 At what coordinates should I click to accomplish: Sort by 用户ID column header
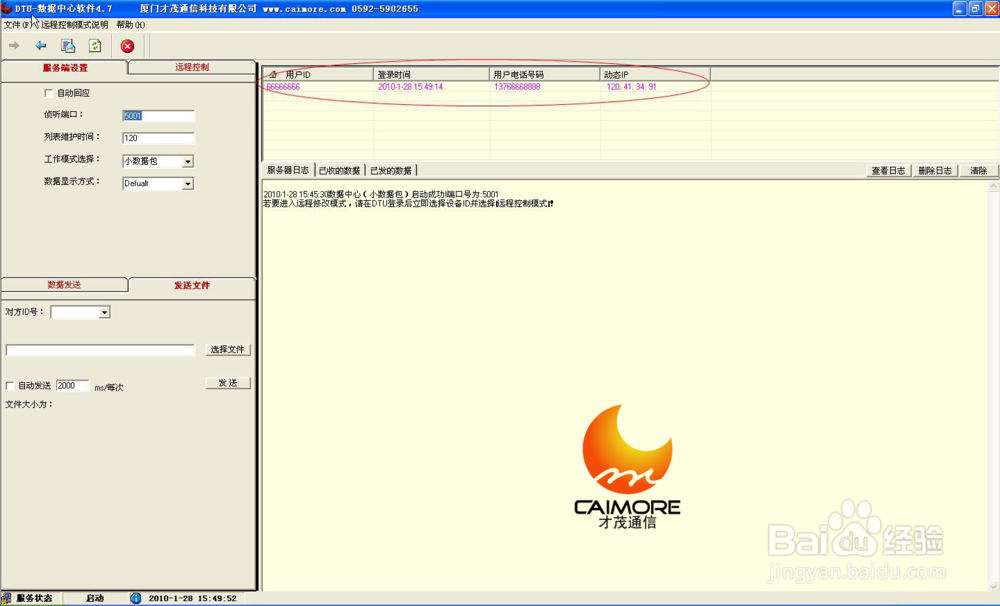(318, 75)
